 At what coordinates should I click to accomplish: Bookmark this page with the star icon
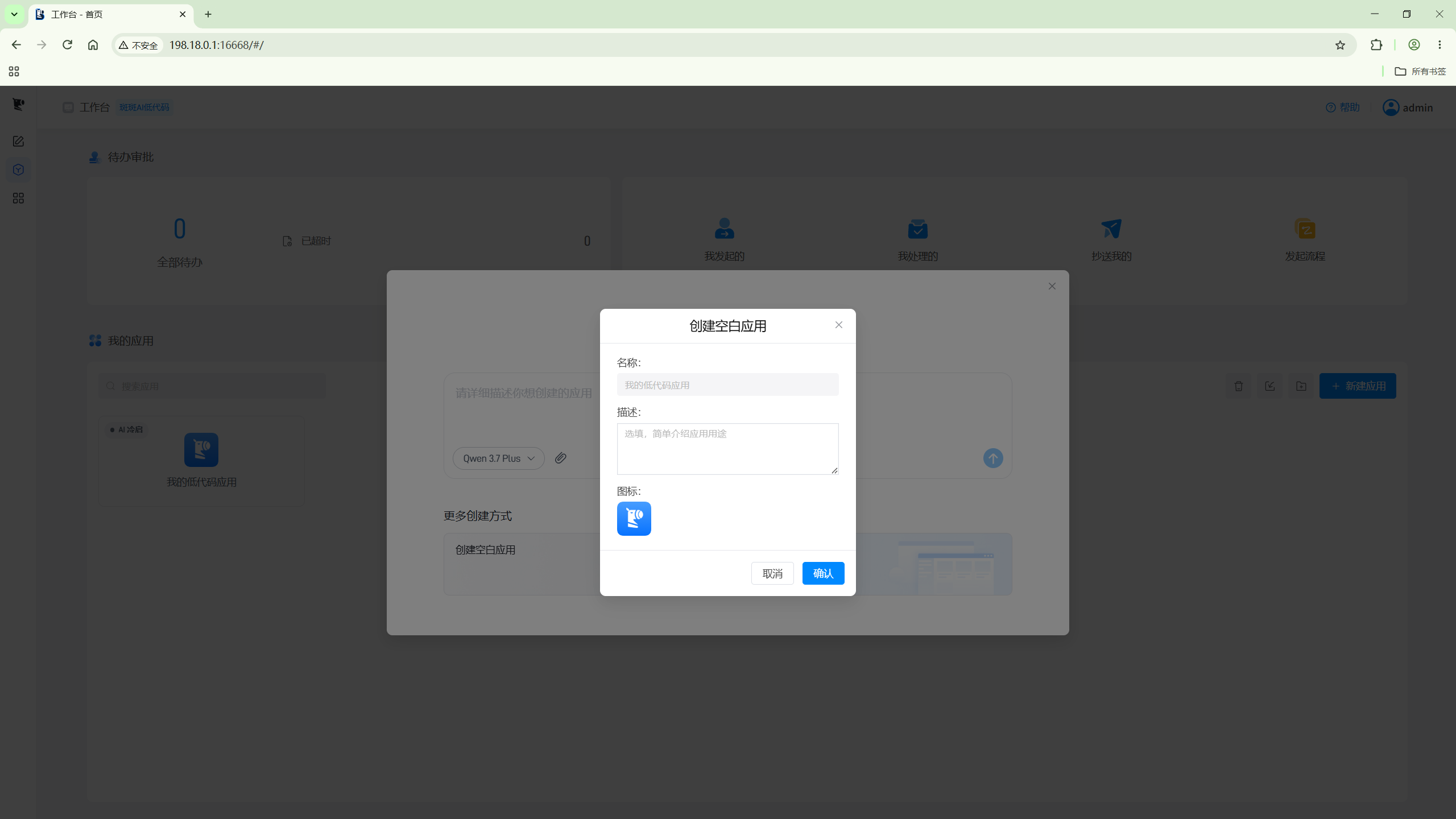point(1340,44)
